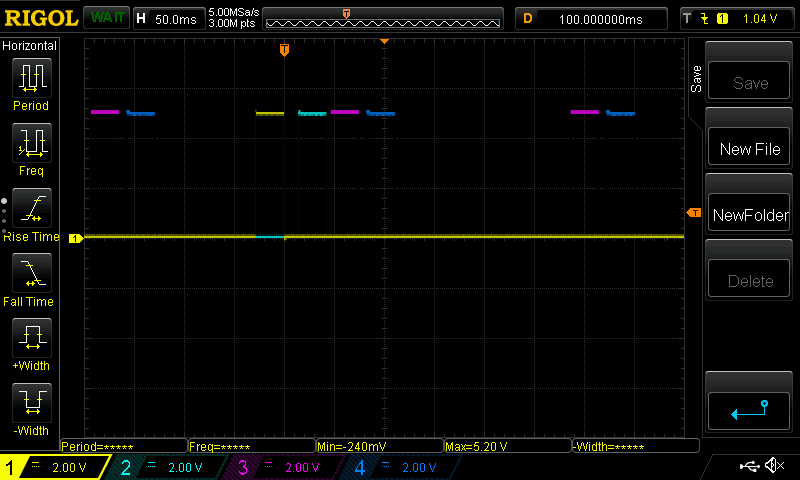Click the trigger falling edge slope icon
Image resolution: width=800 pixels, height=480 pixels.
[x=705, y=19]
